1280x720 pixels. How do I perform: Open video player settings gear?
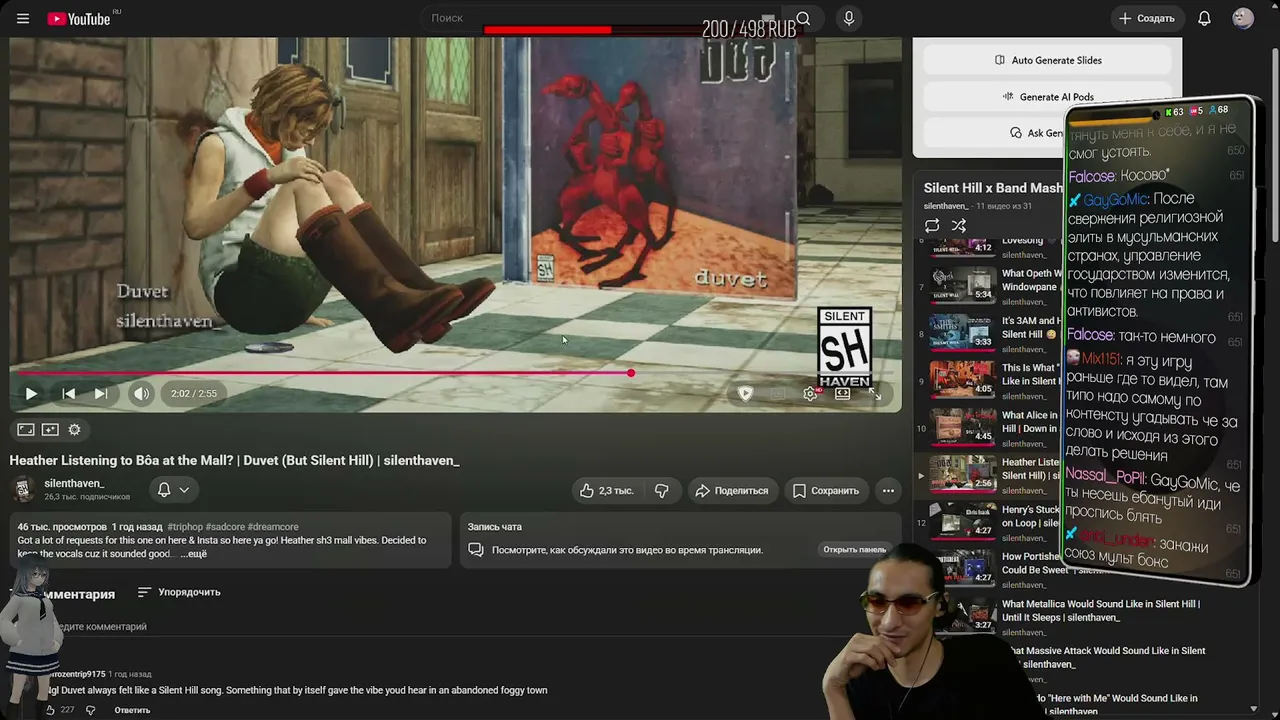click(x=810, y=394)
